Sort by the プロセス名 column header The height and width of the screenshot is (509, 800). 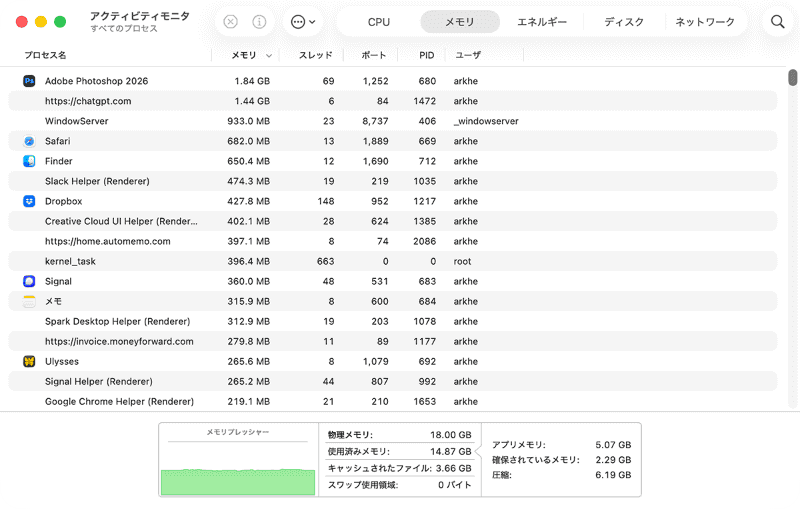pos(45,55)
